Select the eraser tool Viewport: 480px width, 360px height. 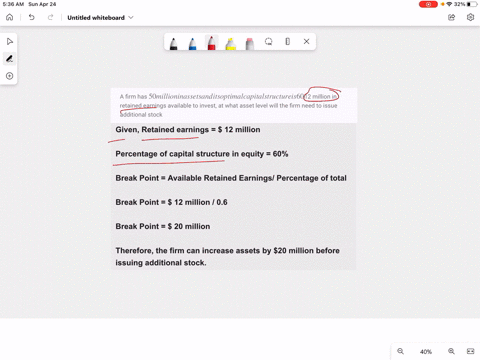coord(250,43)
